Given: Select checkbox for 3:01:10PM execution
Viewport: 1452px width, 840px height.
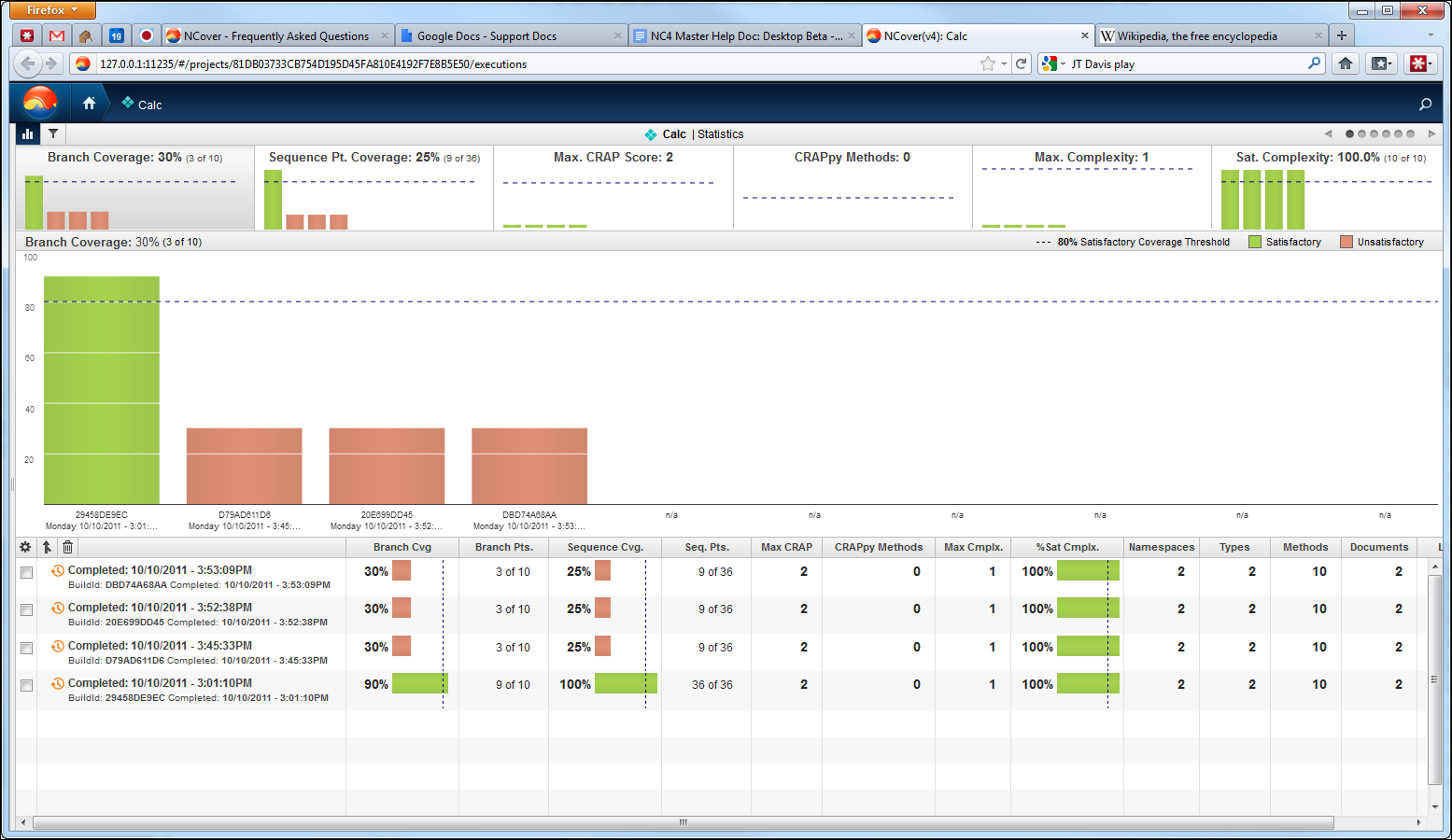Looking at the screenshot, I should coord(26,685).
